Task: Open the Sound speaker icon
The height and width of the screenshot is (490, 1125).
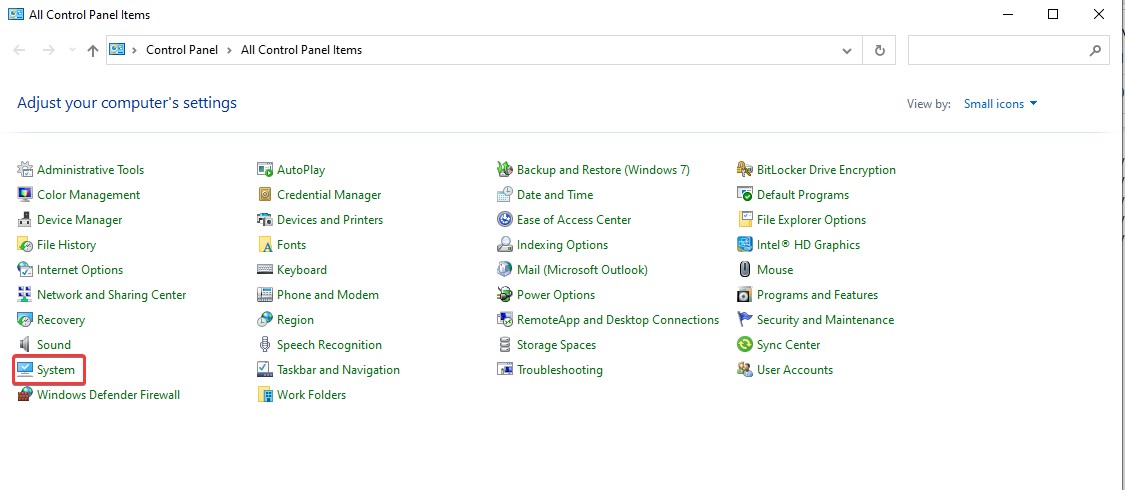Action: click(25, 345)
